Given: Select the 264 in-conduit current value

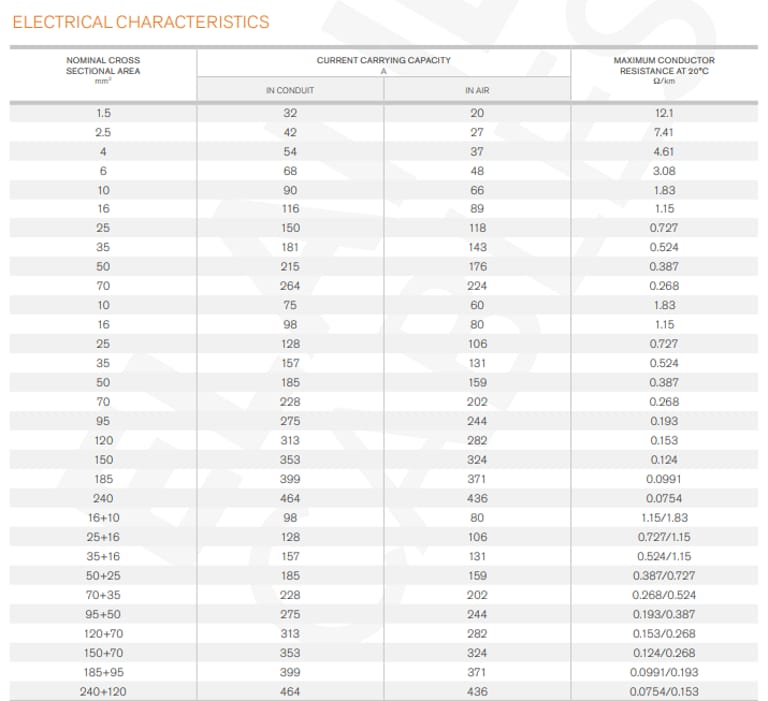Looking at the screenshot, I should pos(290,286).
